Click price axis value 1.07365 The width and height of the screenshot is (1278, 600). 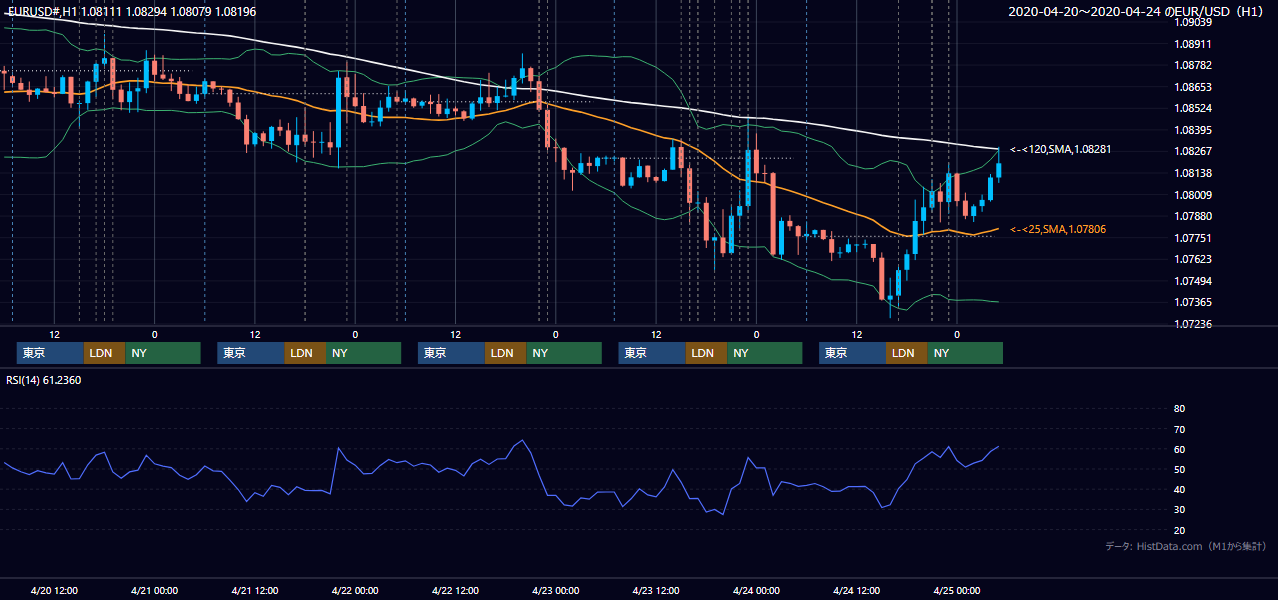pyautogui.click(x=1192, y=302)
